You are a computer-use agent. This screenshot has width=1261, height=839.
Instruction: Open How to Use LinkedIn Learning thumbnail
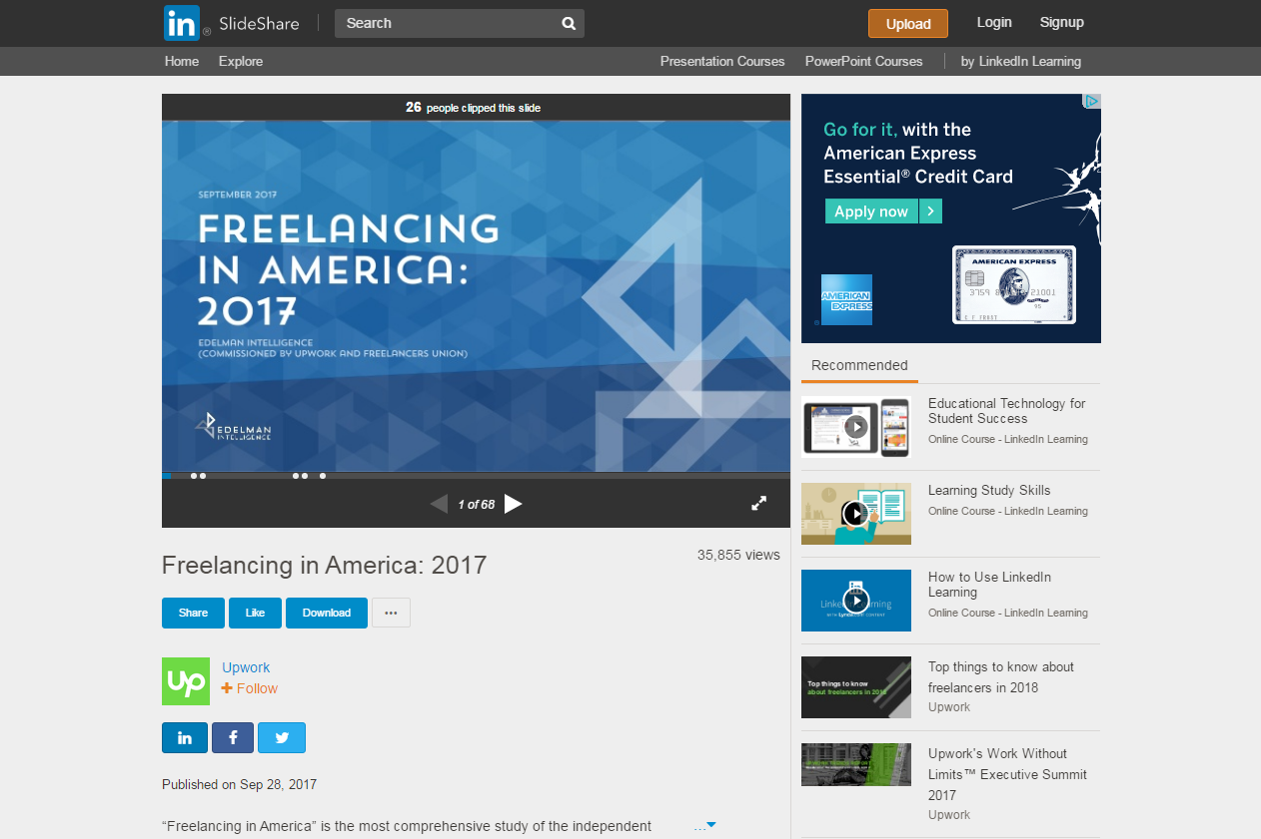(x=856, y=601)
